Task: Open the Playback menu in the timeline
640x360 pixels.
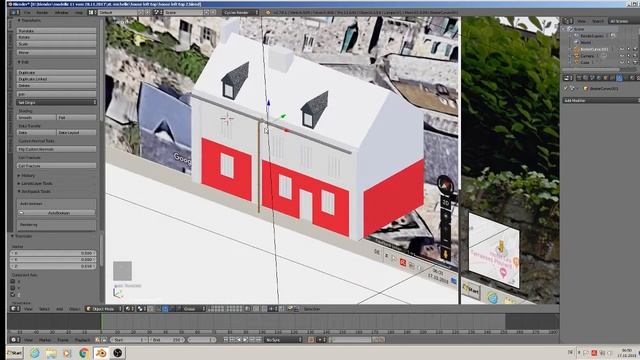Action: pyautogui.click(x=82, y=340)
